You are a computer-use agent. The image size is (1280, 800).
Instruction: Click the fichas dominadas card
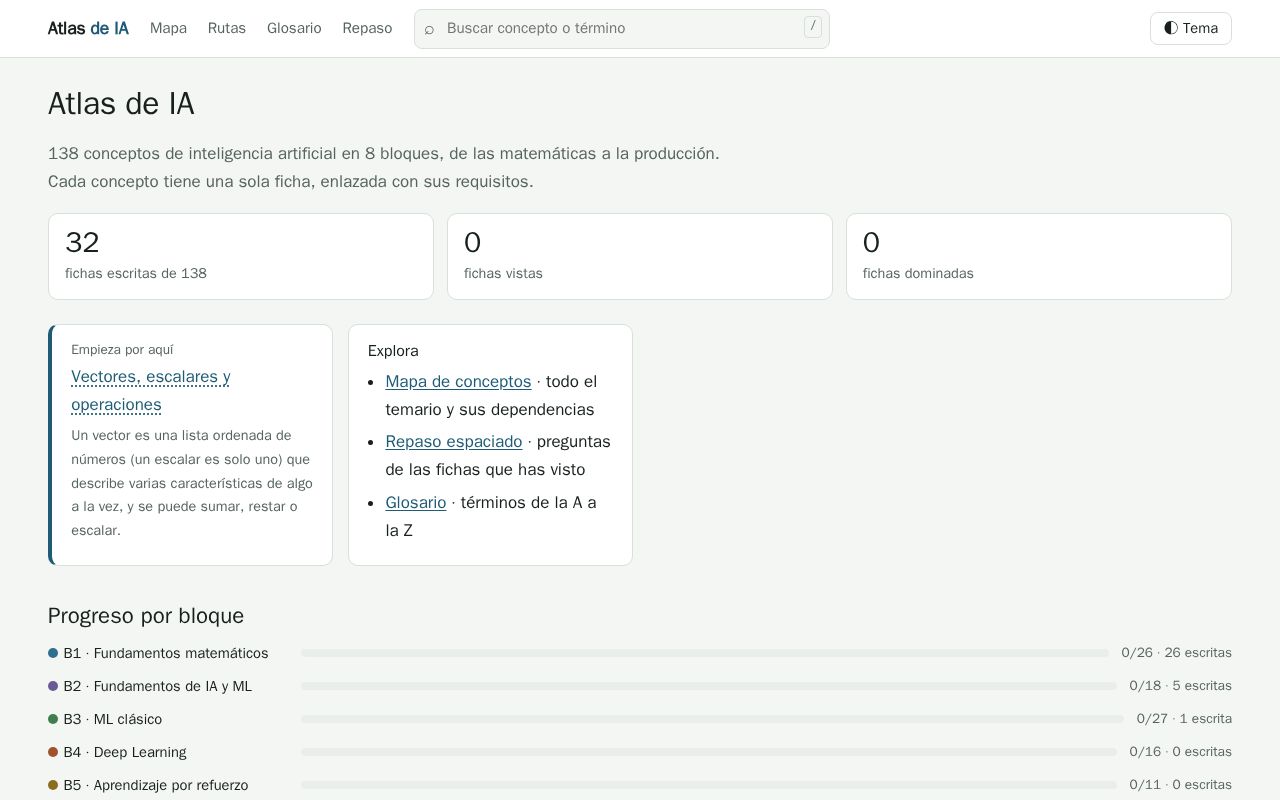(x=1039, y=256)
